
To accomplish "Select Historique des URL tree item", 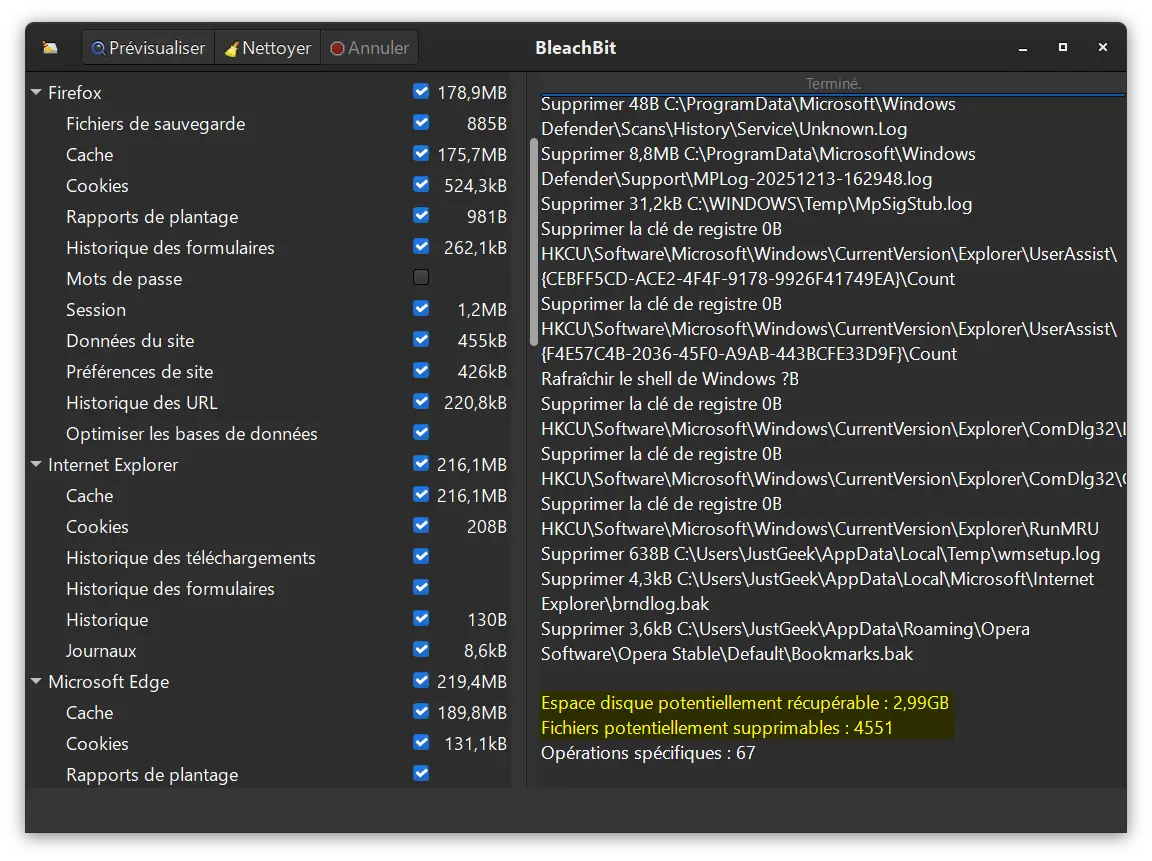I will click(x=142, y=403).
